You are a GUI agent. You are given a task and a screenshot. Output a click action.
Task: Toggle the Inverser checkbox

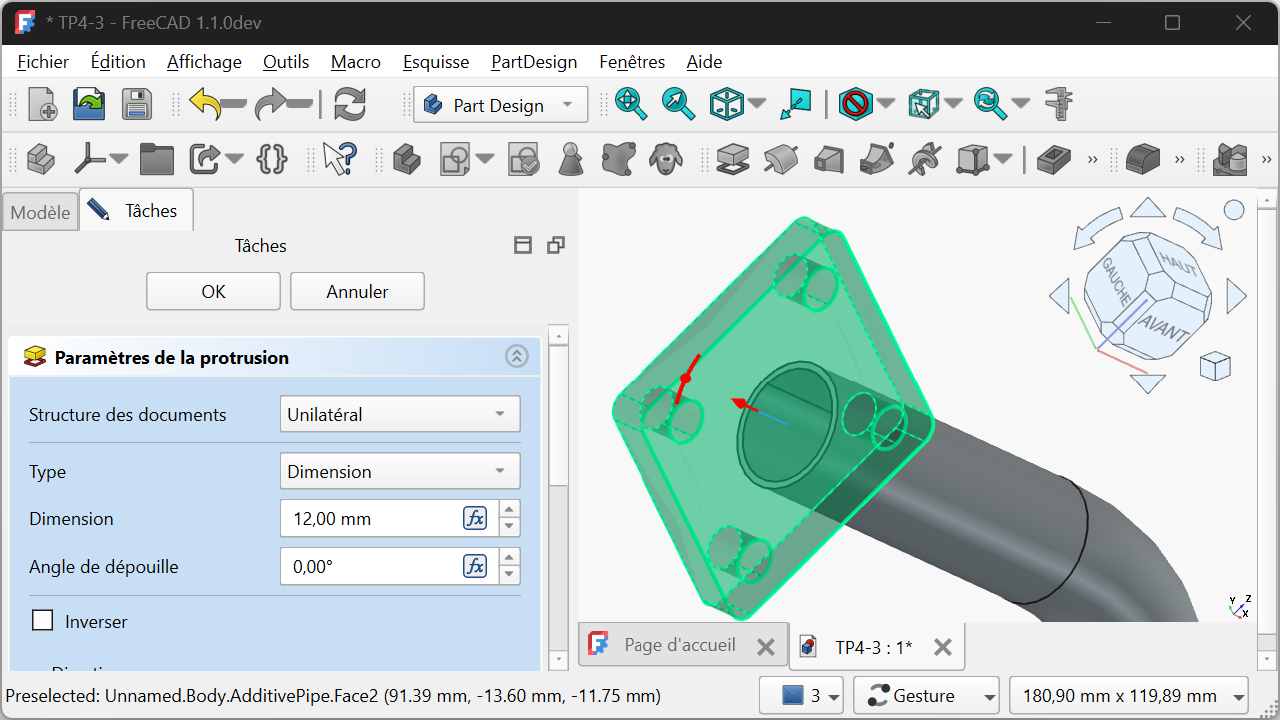(x=43, y=621)
